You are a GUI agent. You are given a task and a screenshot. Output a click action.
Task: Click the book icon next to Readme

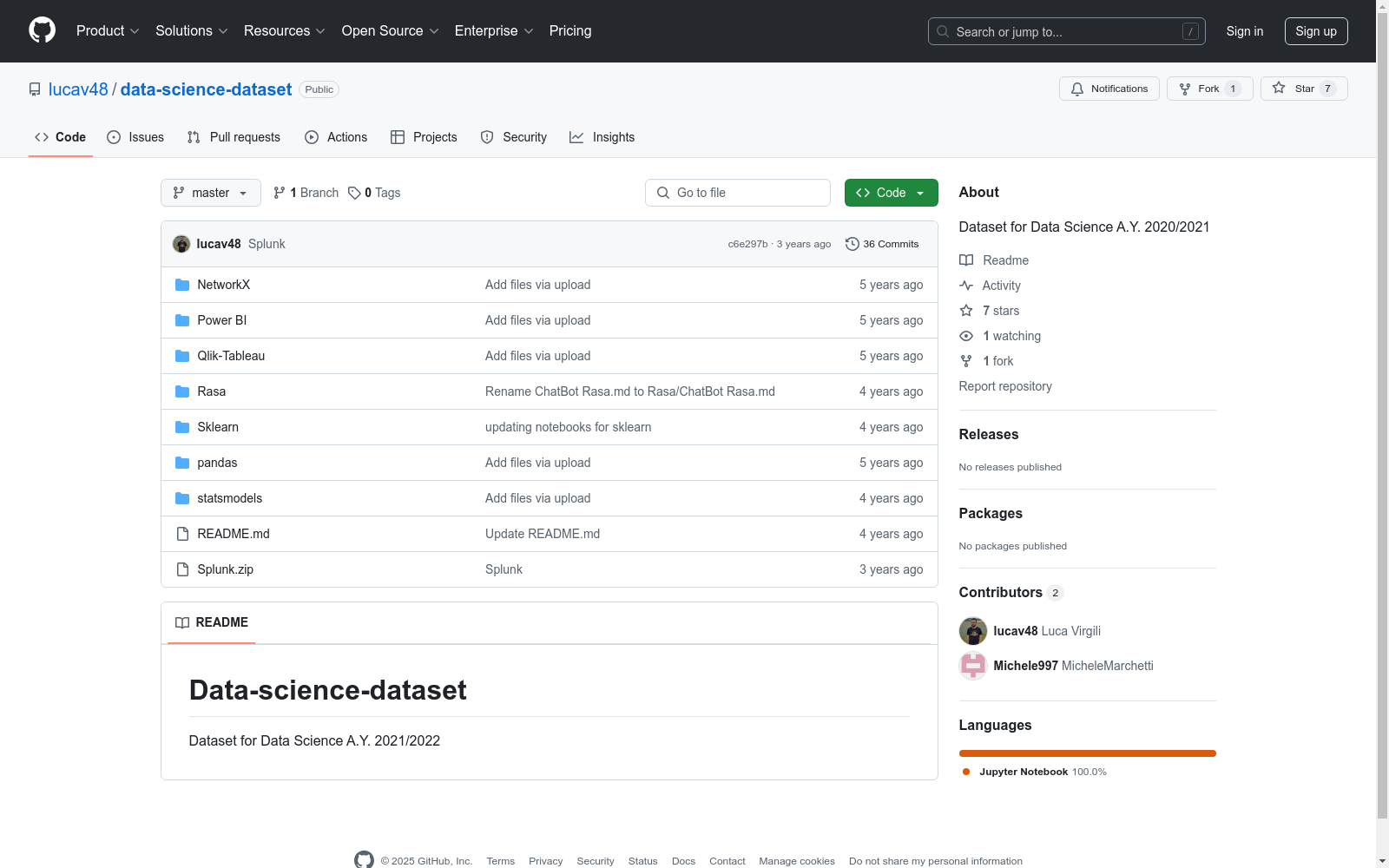pos(966,260)
